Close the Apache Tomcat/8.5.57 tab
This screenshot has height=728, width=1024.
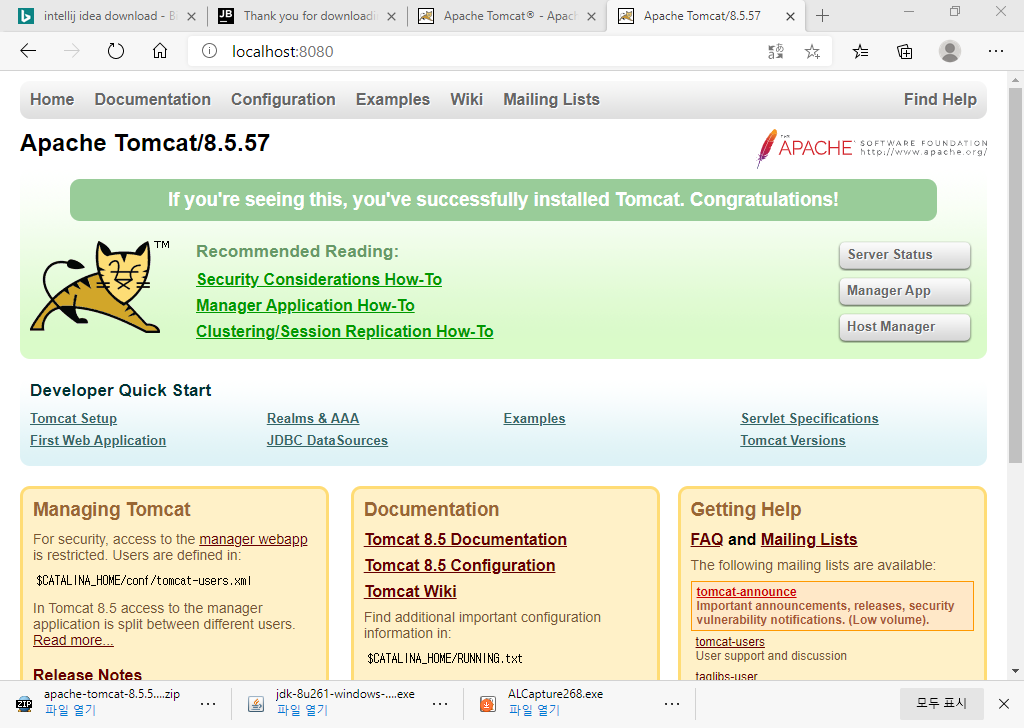[790, 16]
